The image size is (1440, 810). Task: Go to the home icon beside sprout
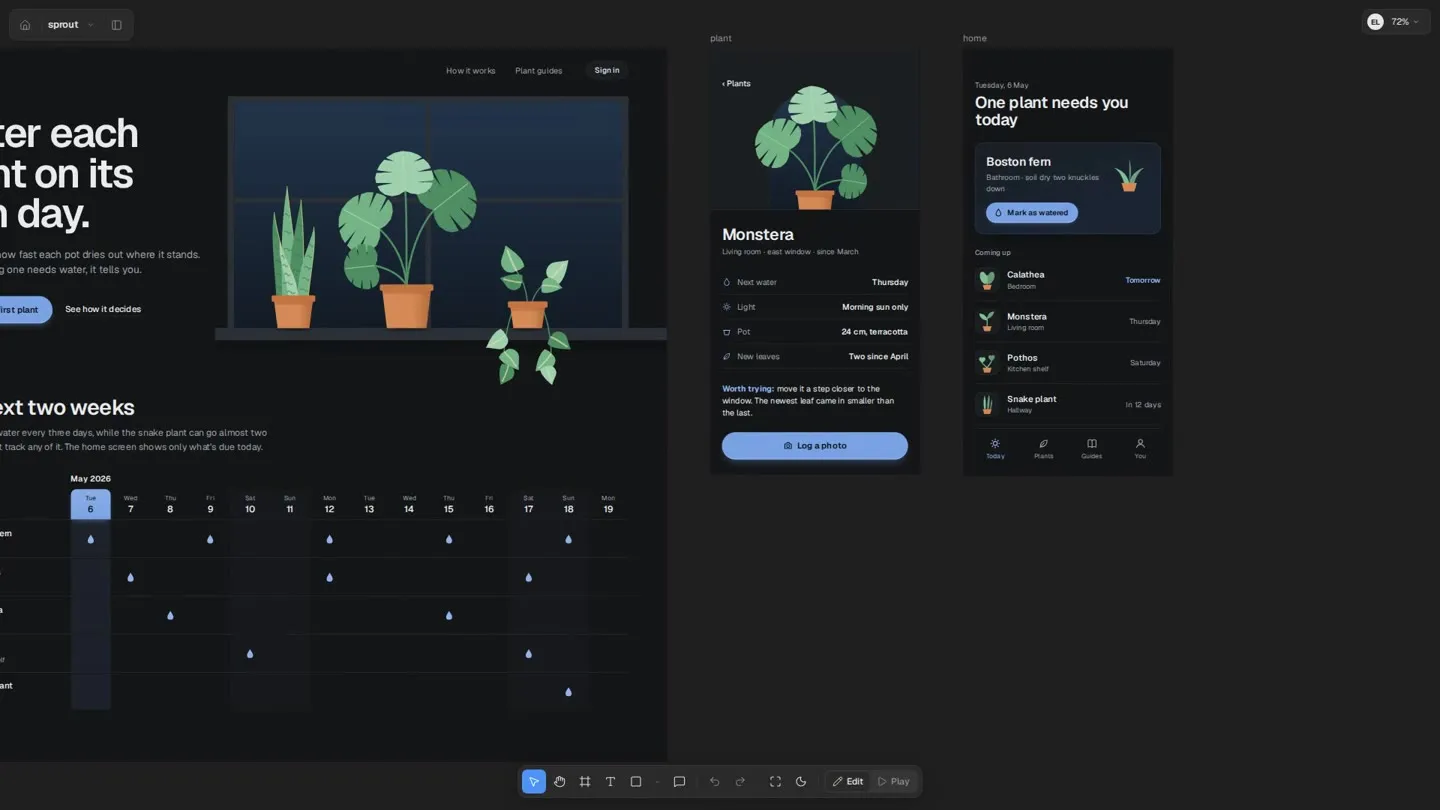(x=25, y=25)
